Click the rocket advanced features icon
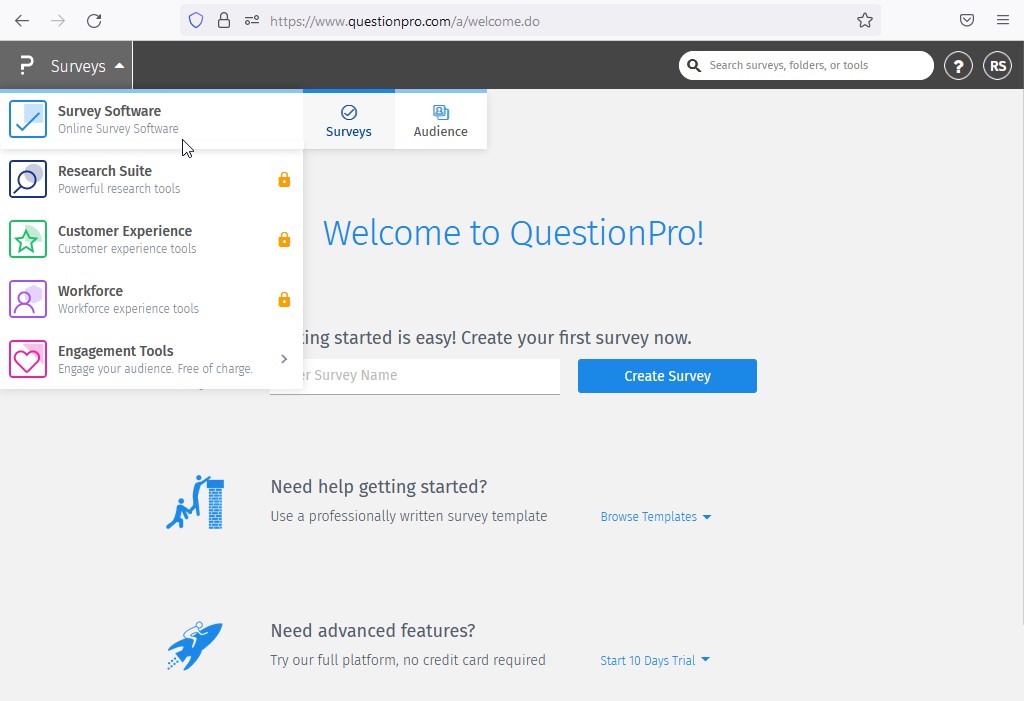This screenshot has height=701, width=1024. [195, 645]
